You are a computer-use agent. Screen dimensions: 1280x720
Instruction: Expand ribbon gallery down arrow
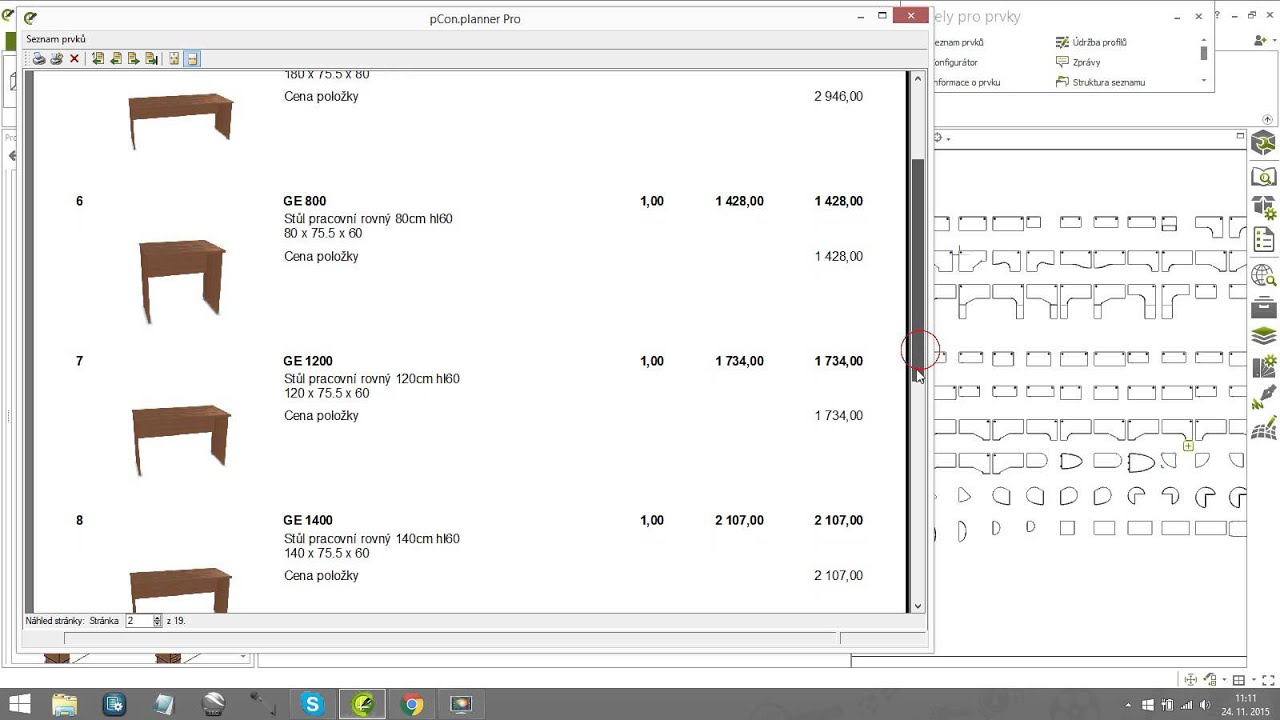pyautogui.click(x=1204, y=81)
